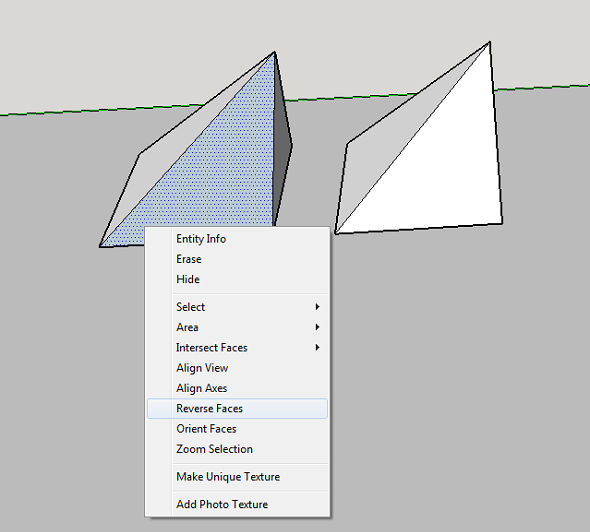Select Hide in the context menu
Screen dimensions: 590x532
[x=237, y=280]
